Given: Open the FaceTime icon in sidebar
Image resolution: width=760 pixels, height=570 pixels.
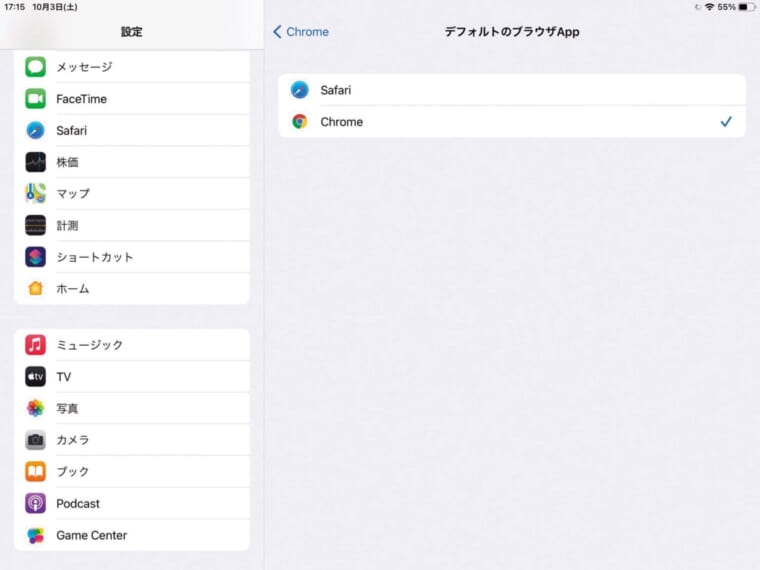Looking at the screenshot, I should pyautogui.click(x=36, y=99).
